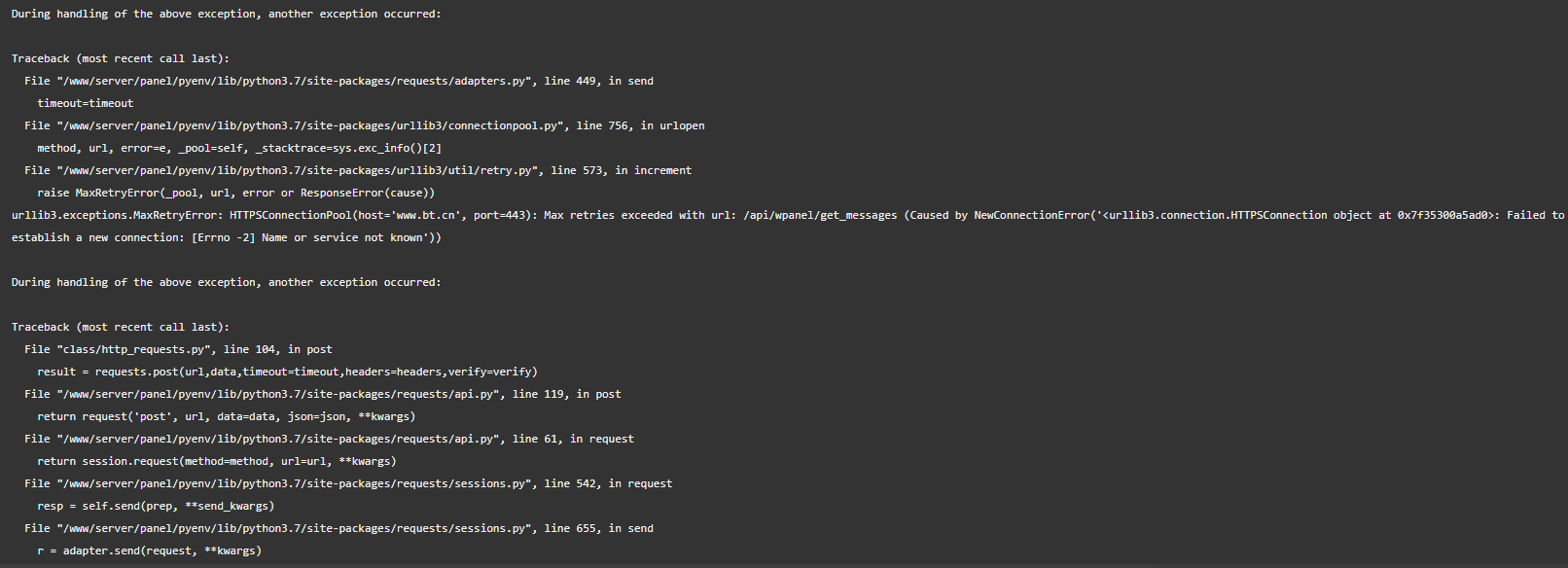Click the retry.py line 573 increment entry
Screen dimensions: 1568x568
pyautogui.click(x=358, y=170)
